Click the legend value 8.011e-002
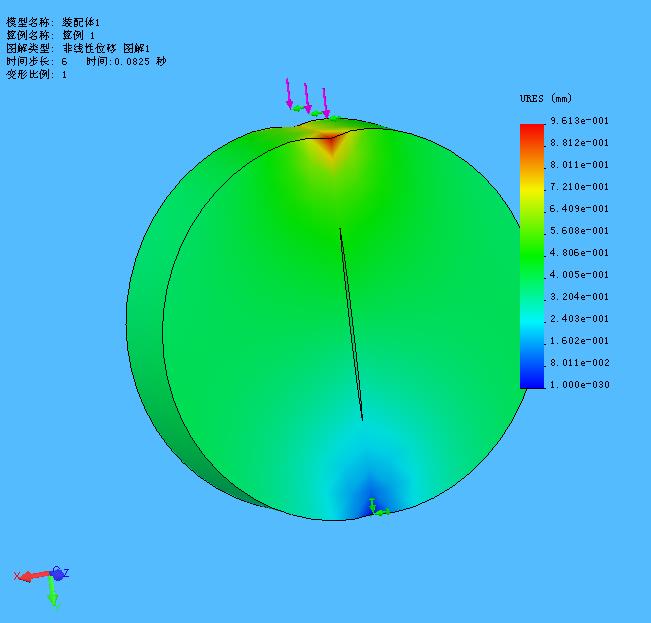Viewport: 651px width, 623px height. pos(579,363)
